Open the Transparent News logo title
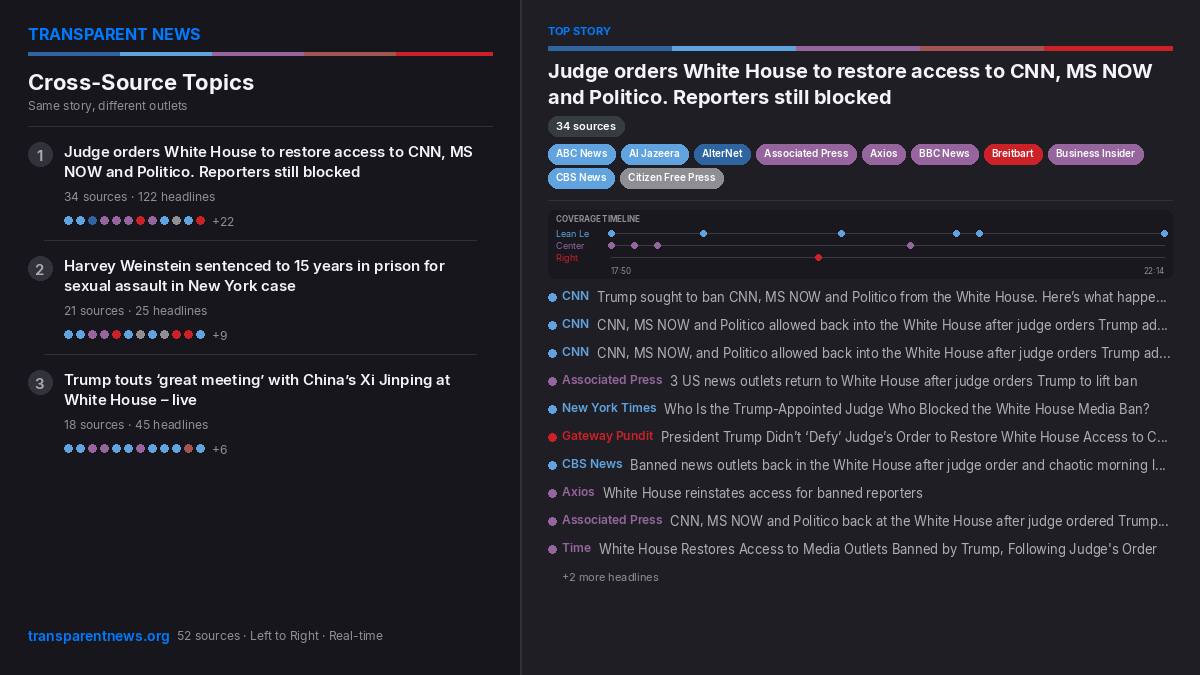Viewport: 1200px width, 675px height. point(114,34)
